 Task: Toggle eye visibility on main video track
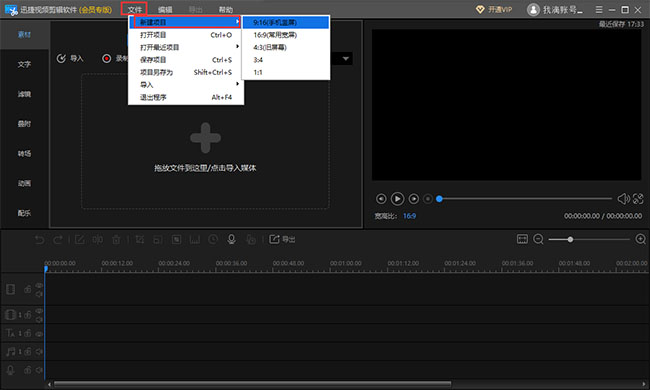tap(39, 286)
